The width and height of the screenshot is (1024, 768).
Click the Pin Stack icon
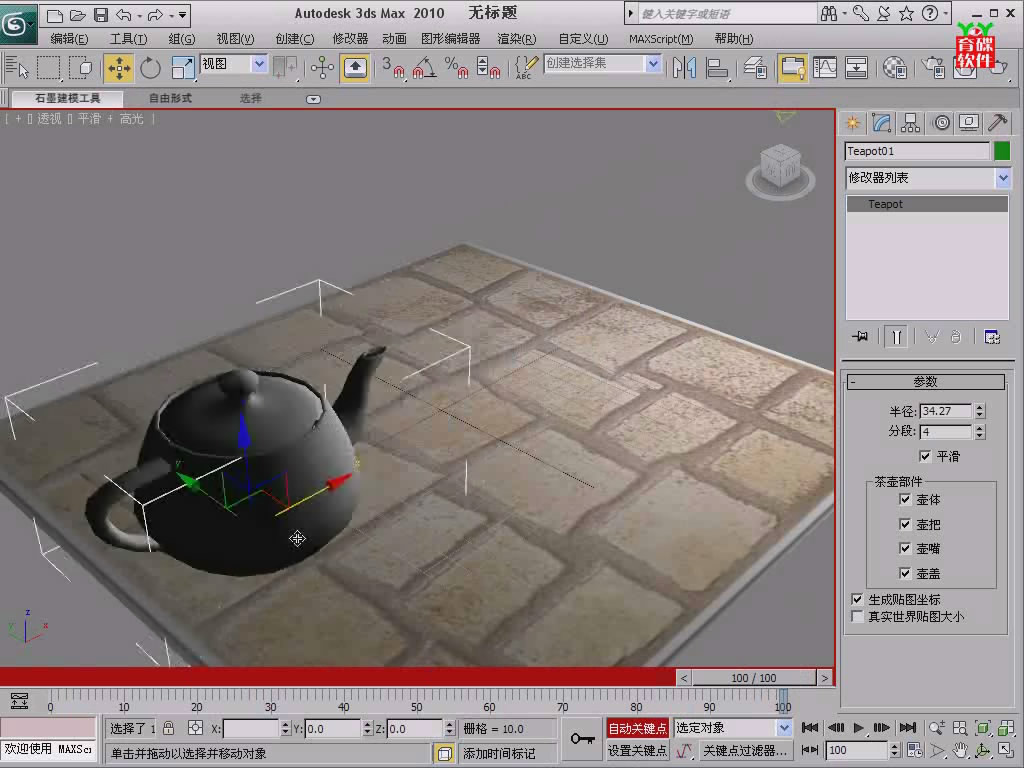pyautogui.click(x=860, y=336)
